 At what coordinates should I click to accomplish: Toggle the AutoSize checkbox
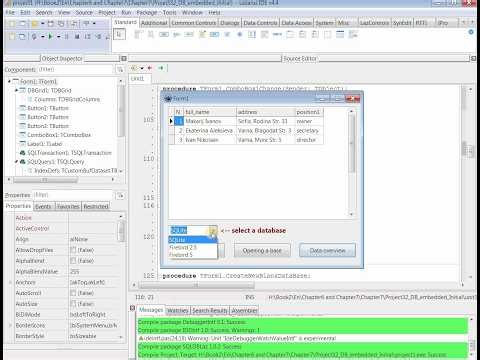[73, 304]
